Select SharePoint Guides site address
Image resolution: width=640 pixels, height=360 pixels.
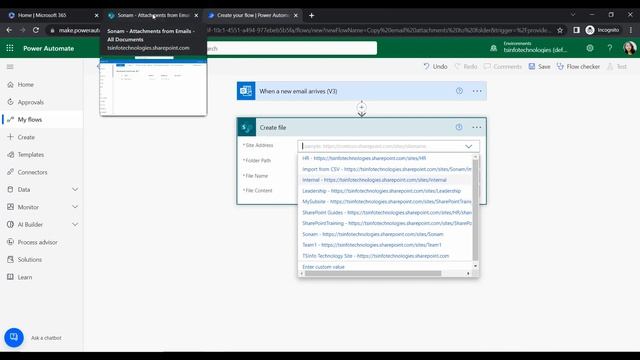387,212
